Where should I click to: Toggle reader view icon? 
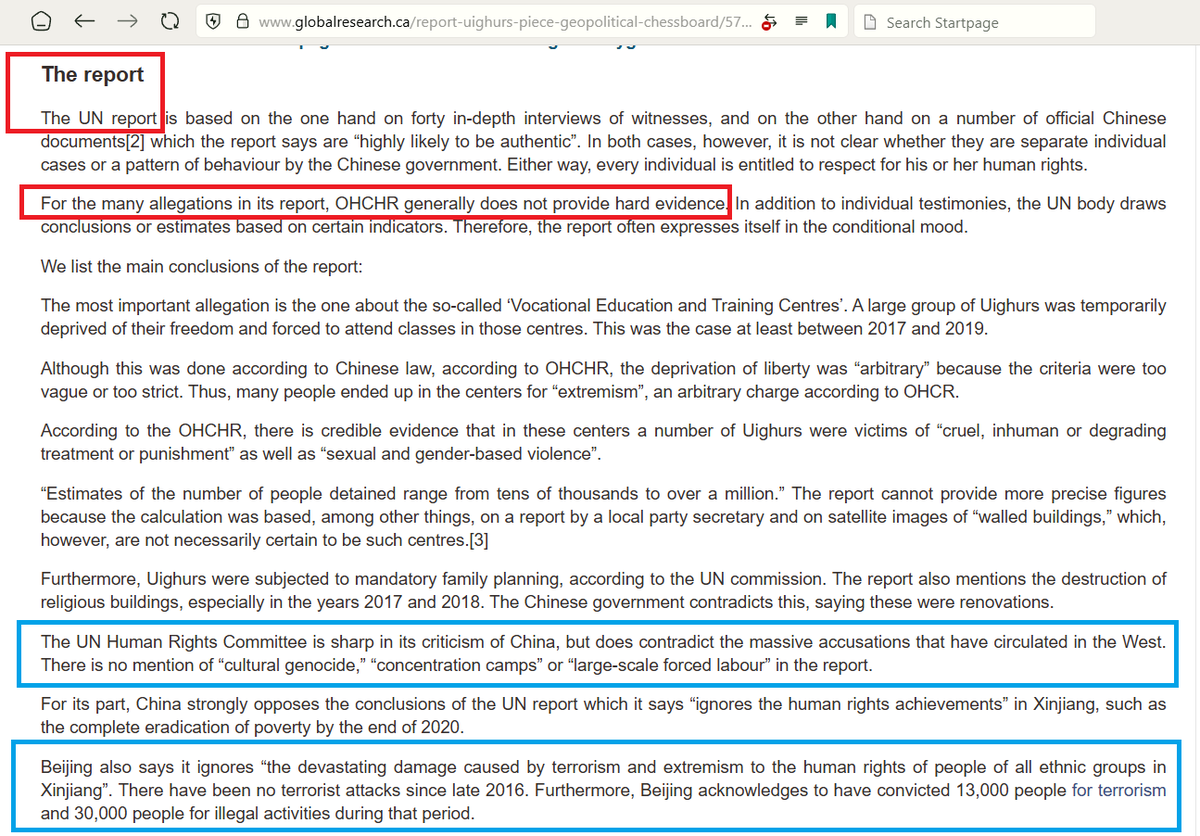[x=801, y=21]
